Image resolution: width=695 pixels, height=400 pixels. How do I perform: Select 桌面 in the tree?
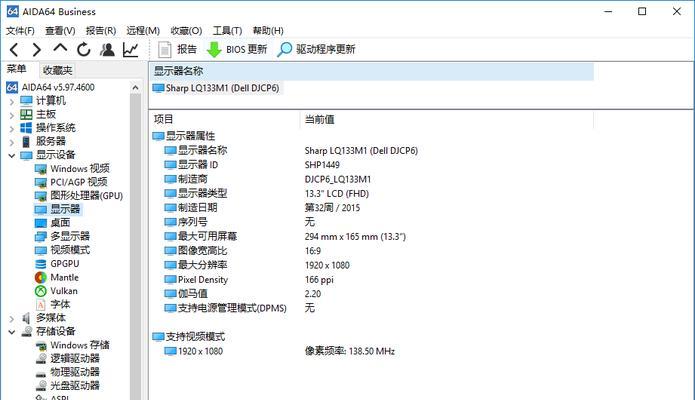[52, 223]
